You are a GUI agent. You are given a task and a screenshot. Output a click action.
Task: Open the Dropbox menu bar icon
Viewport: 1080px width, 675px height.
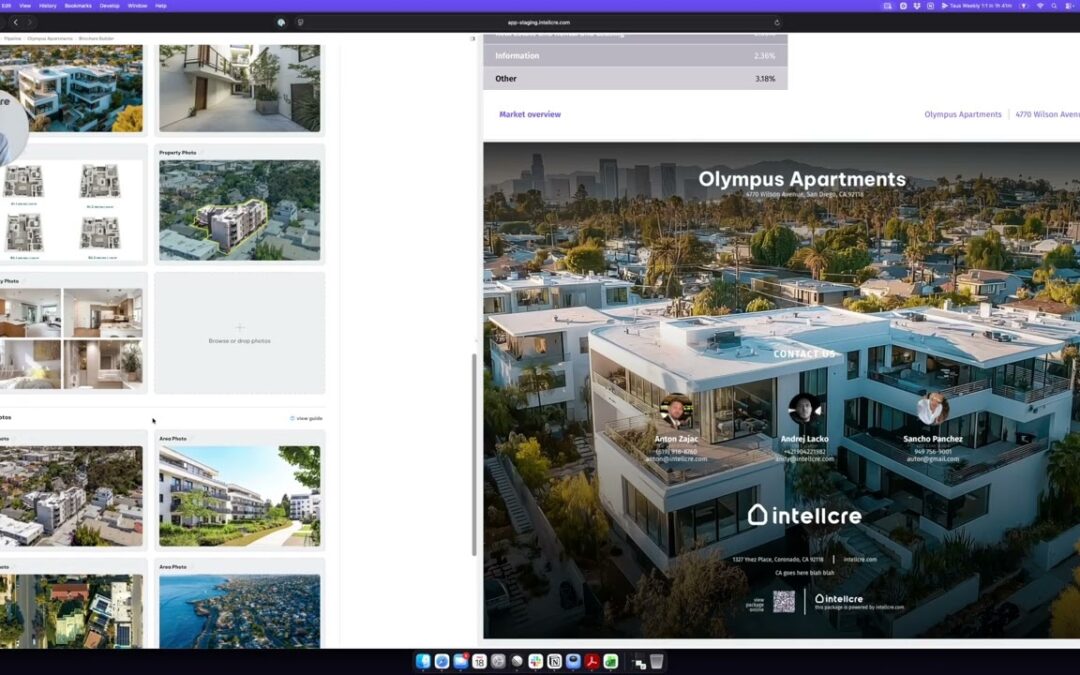917,6
